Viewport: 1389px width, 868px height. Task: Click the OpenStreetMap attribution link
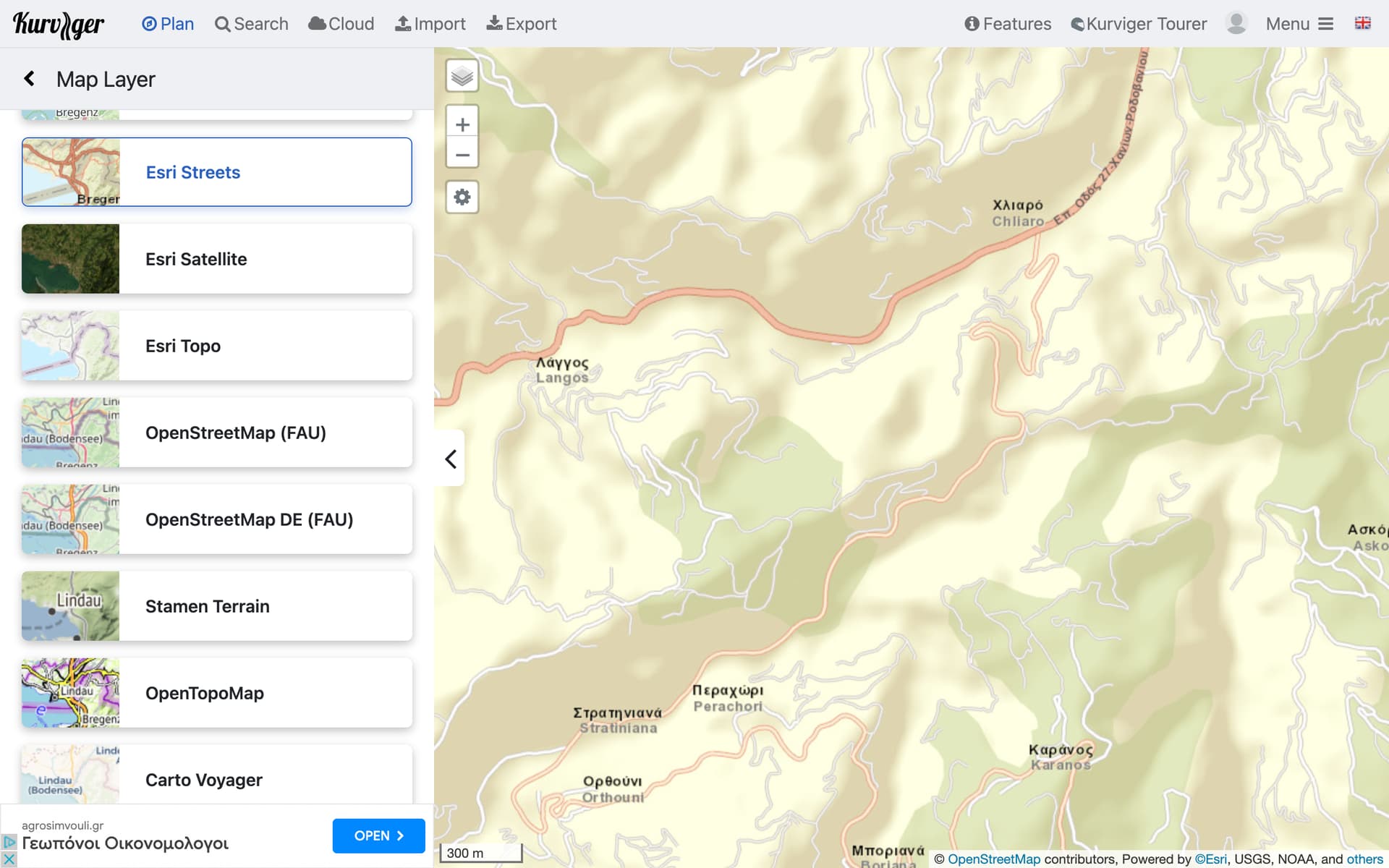(993, 859)
